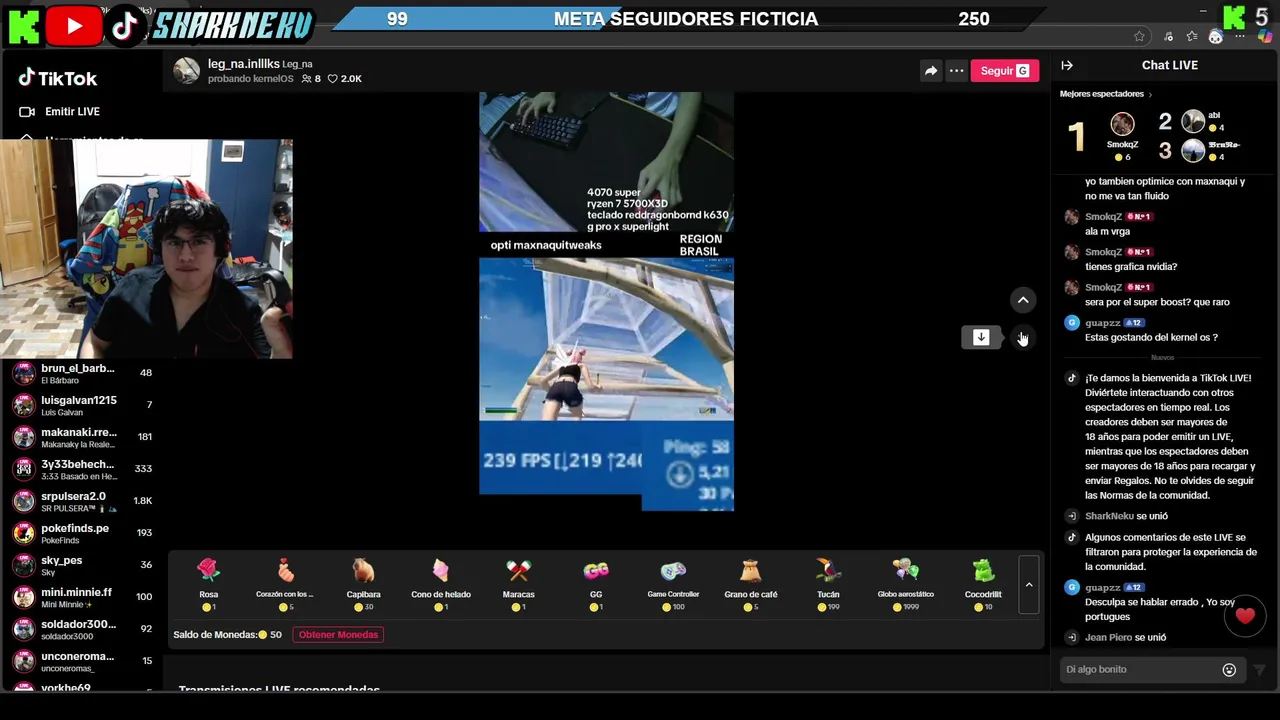Tap the red heart like button
Viewport: 1280px width, 720px height.
tap(1245, 616)
